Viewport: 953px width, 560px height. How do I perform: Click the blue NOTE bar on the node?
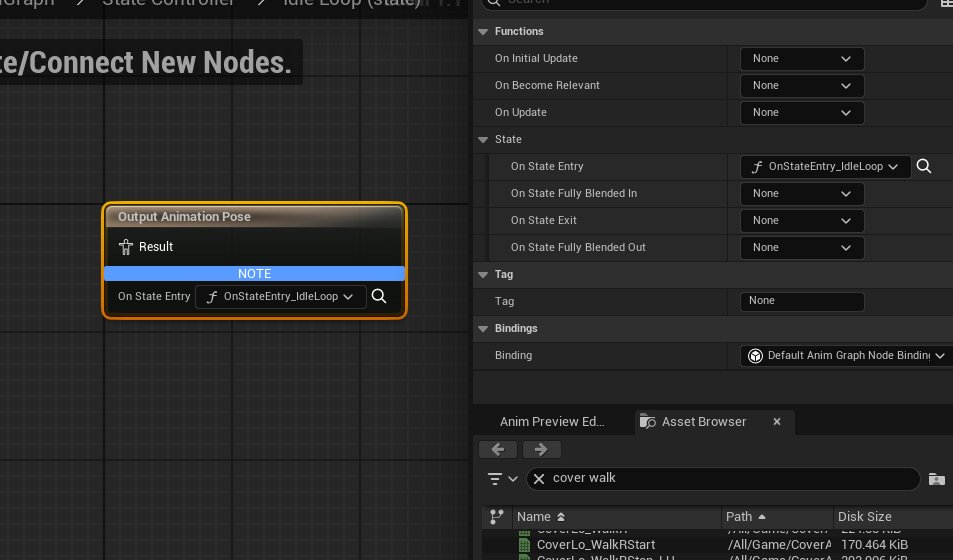(x=254, y=274)
